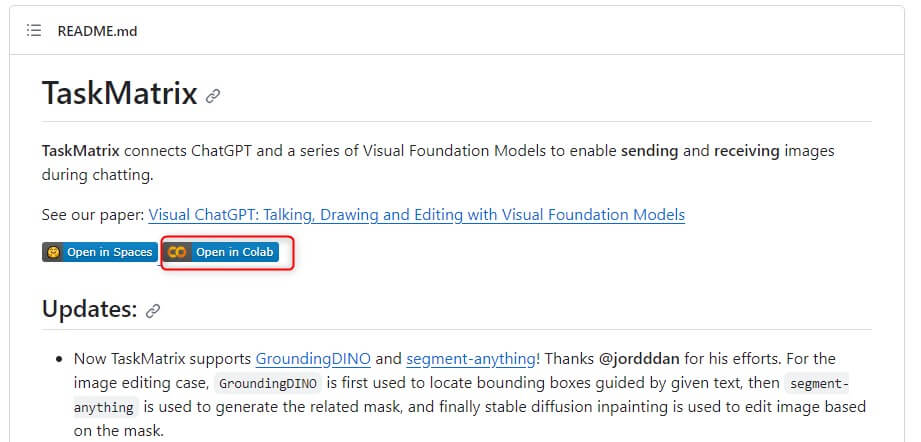
Task: Click the README.md file title
Action: pyautogui.click(x=98, y=31)
